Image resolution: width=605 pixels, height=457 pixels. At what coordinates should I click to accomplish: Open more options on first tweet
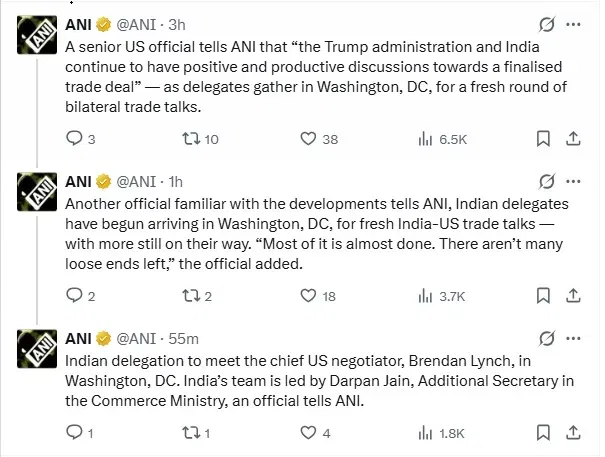pyautogui.click(x=574, y=24)
